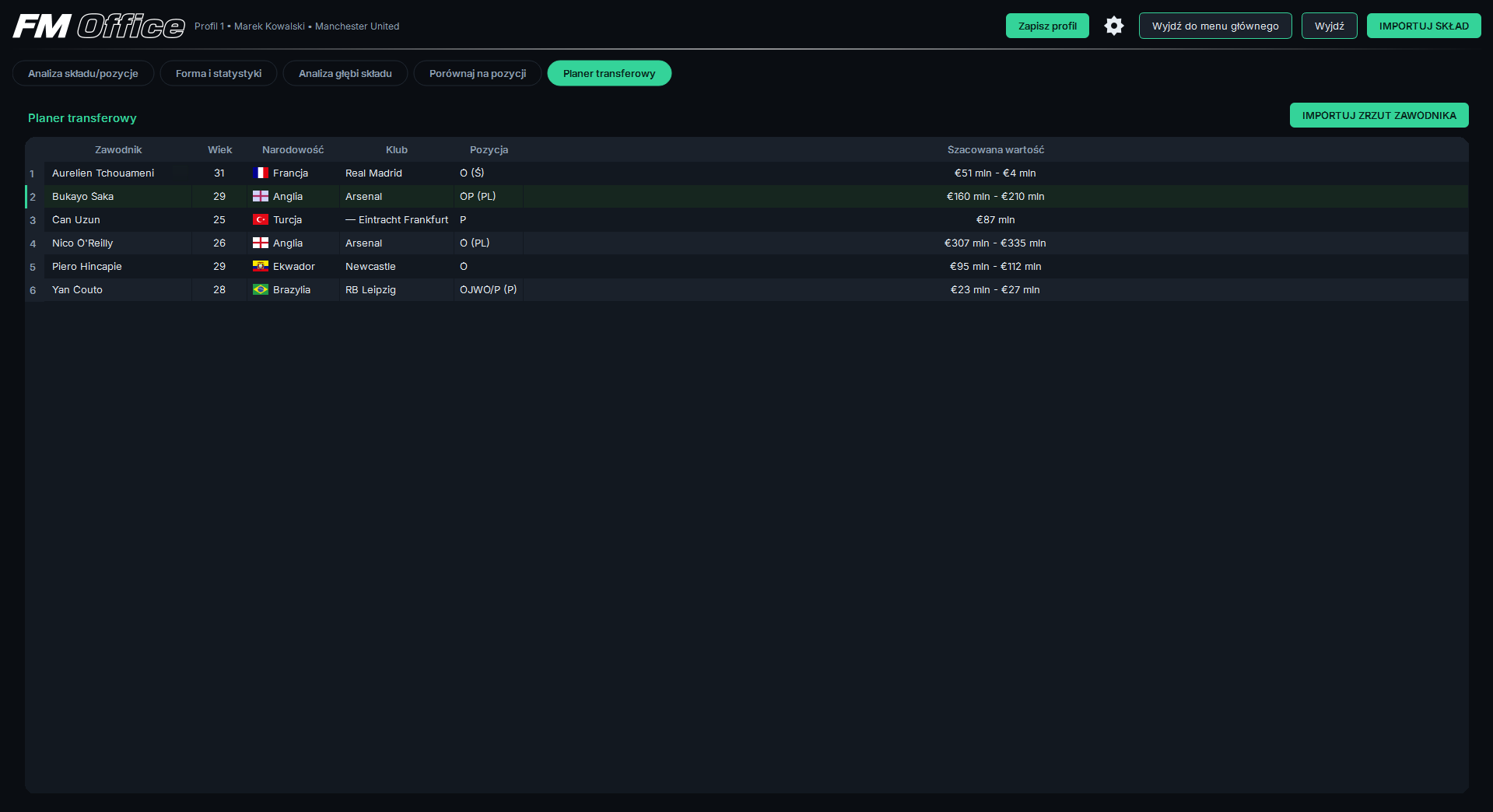Image resolution: width=1493 pixels, height=812 pixels.
Task: Click the Turkey flag next to Turcja
Action: click(261, 219)
